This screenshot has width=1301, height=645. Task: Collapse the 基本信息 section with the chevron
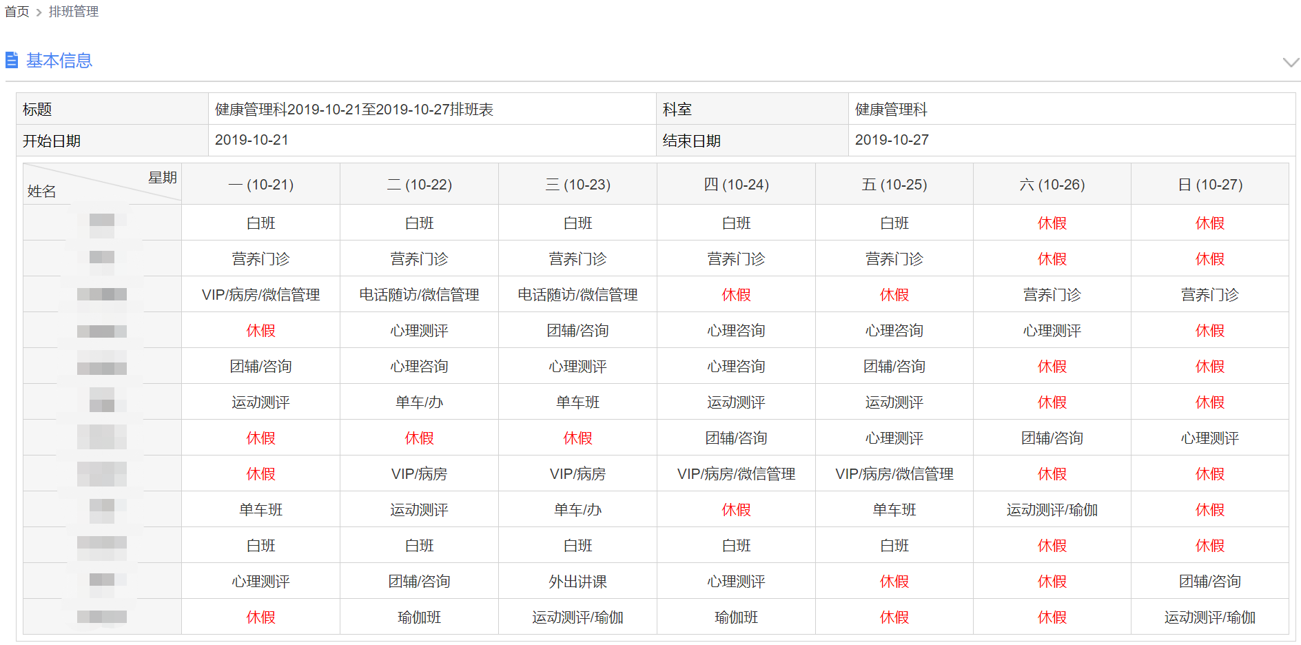(x=1290, y=62)
